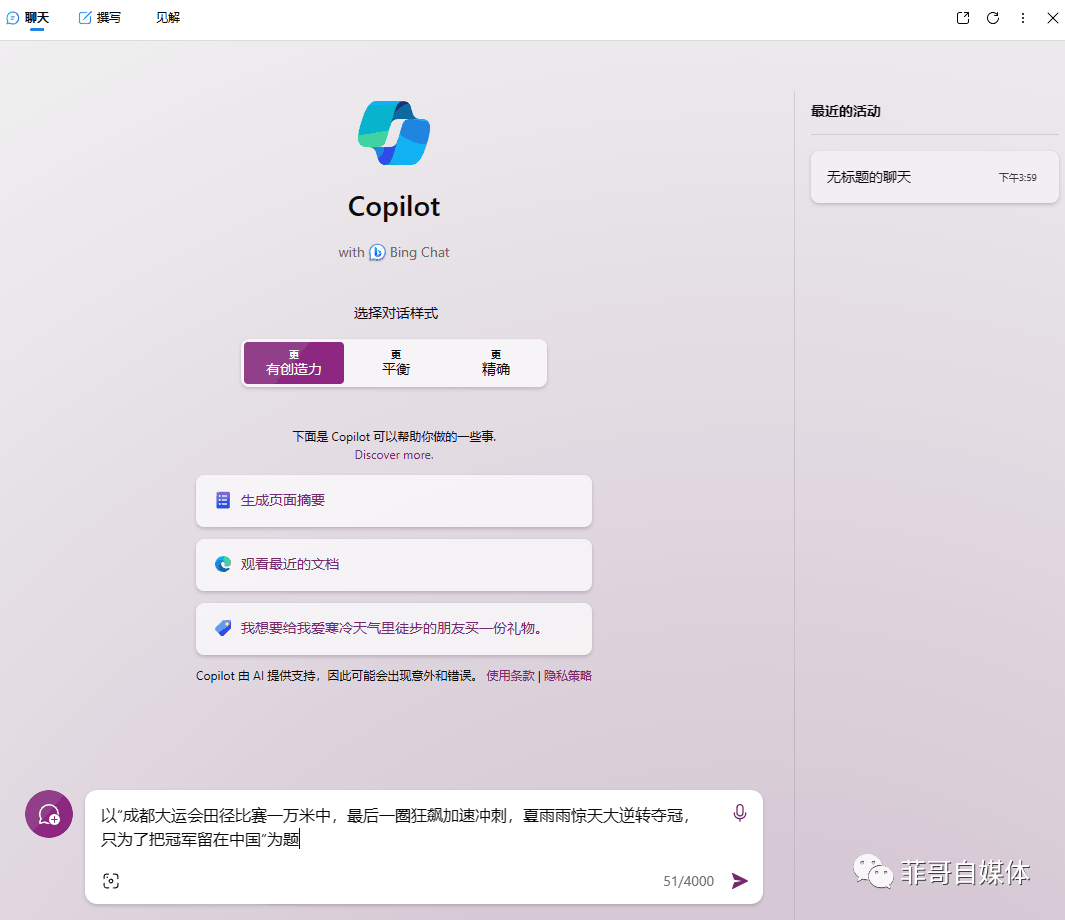Open the 撰写 tab
This screenshot has width=1065, height=920.
tap(100, 18)
